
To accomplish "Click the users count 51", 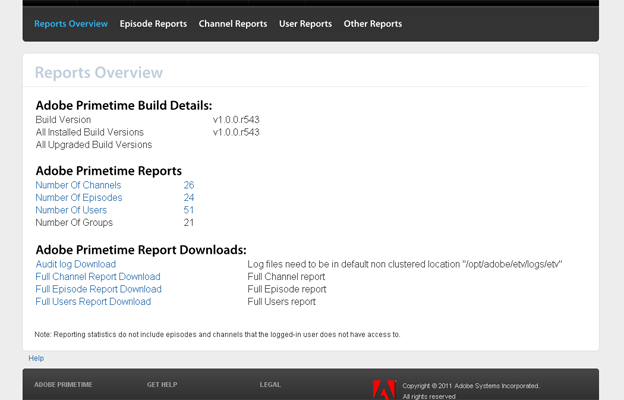I will [x=189, y=210].
